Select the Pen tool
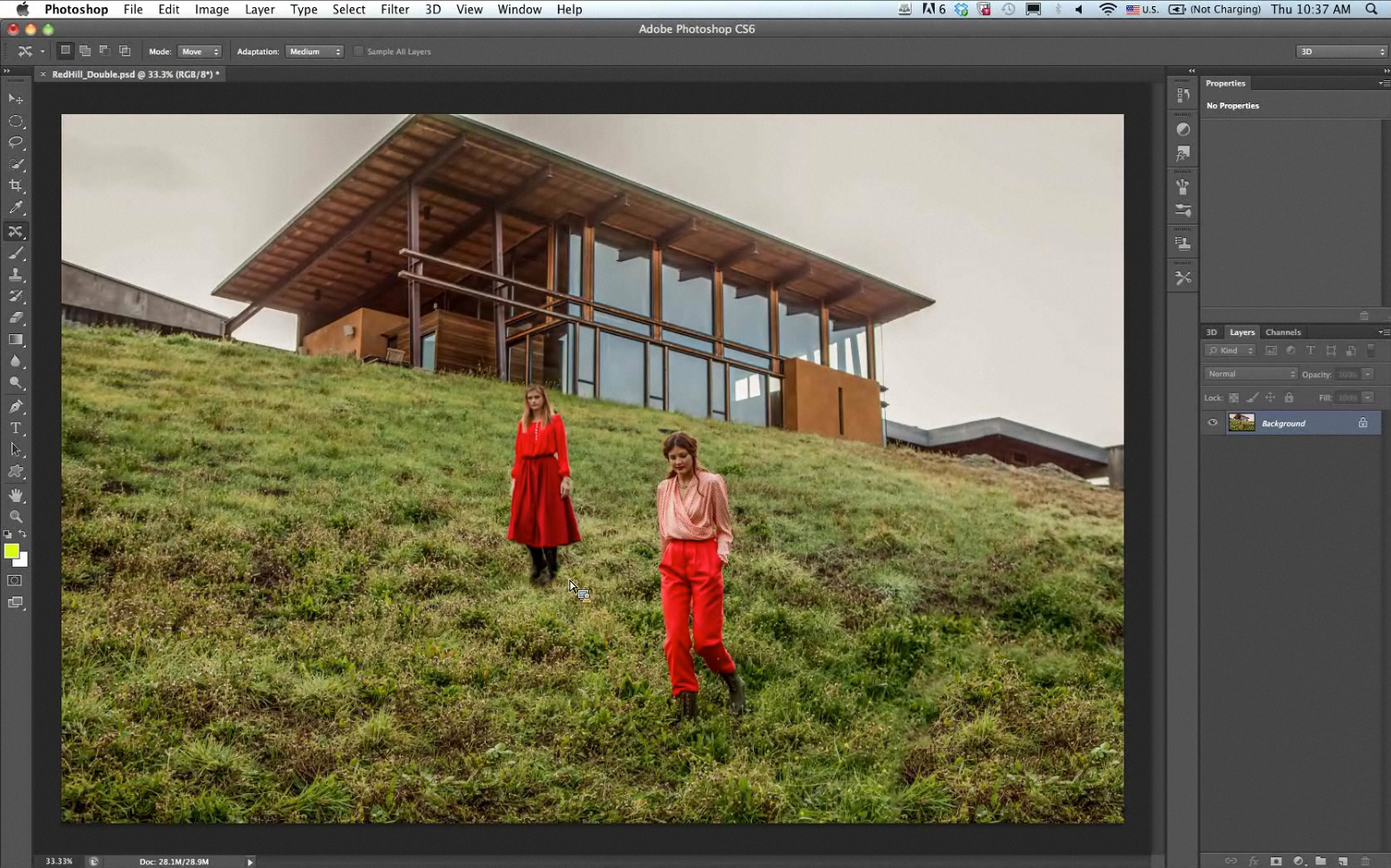 click(16, 406)
